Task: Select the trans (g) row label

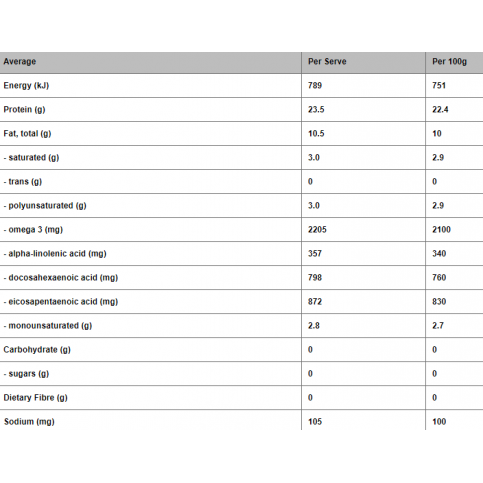Action: coord(23,182)
